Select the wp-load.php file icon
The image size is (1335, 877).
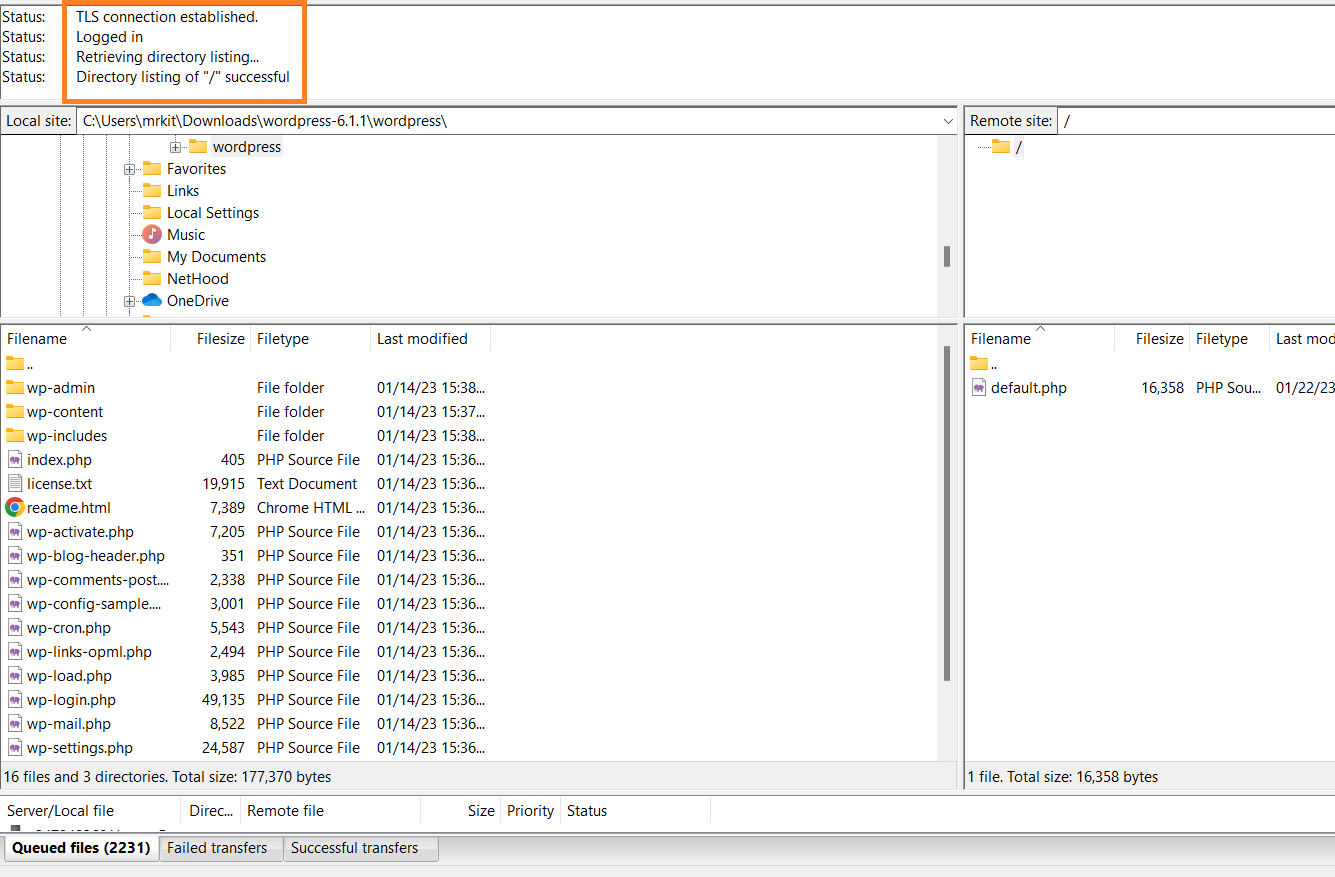click(15, 676)
